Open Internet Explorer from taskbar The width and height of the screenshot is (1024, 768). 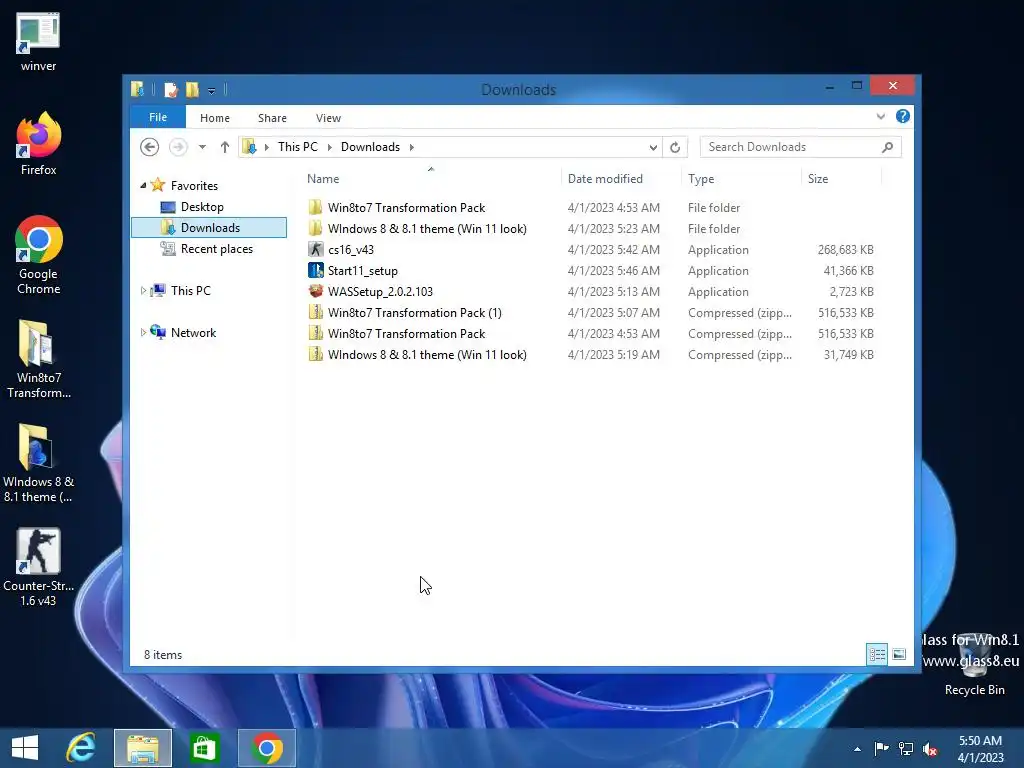tap(81, 748)
